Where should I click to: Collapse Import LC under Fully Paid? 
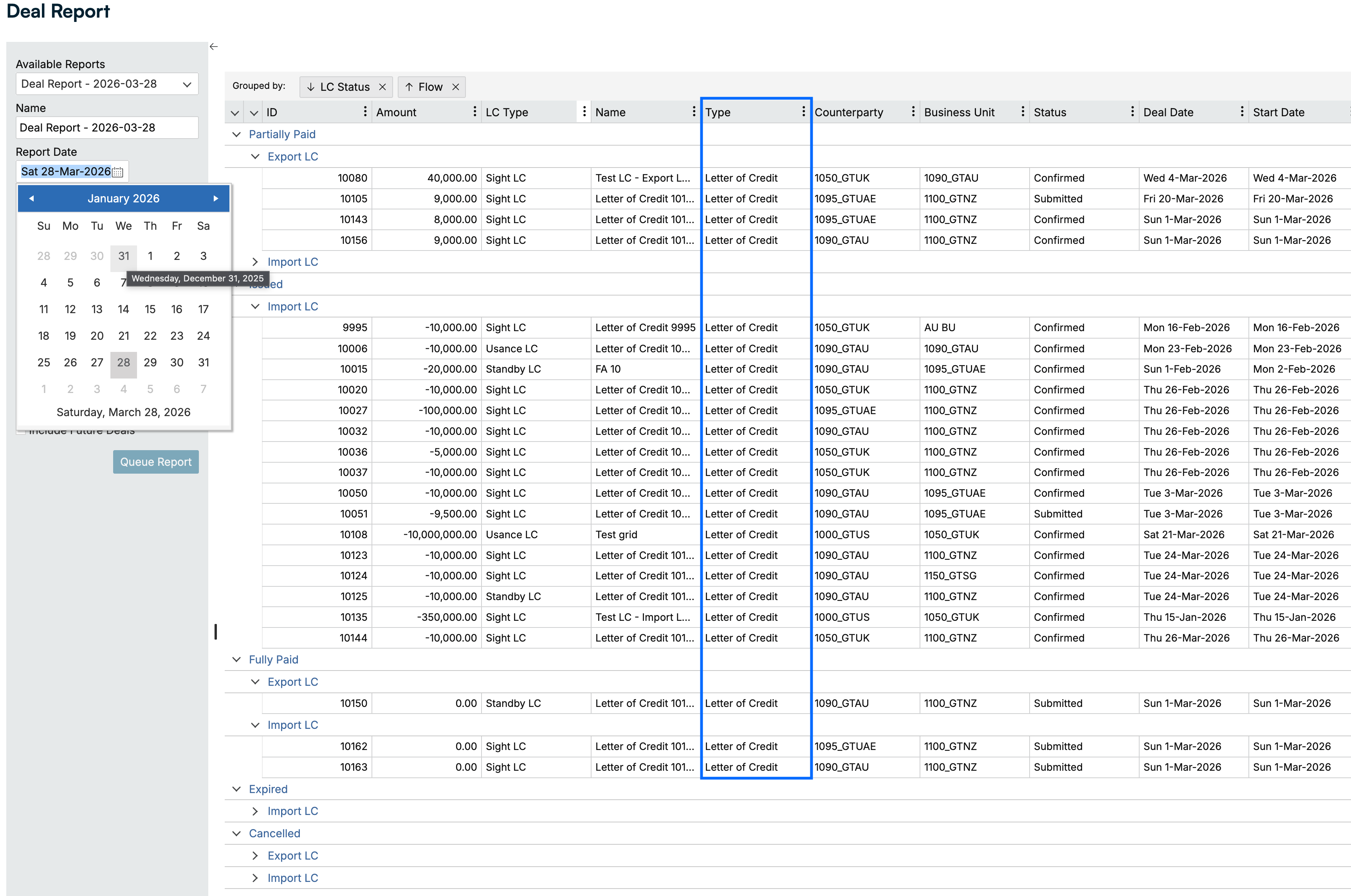coord(256,725)
